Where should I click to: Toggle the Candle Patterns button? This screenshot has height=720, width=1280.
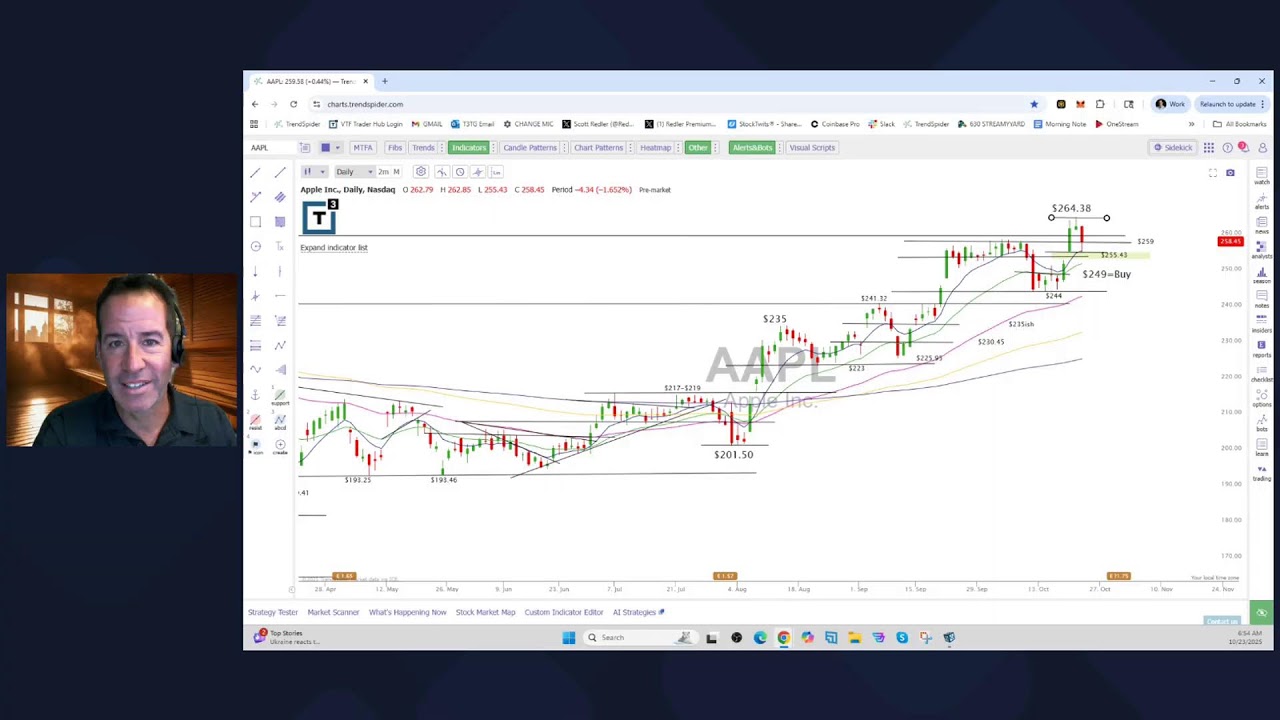click(x=530, y=147)
